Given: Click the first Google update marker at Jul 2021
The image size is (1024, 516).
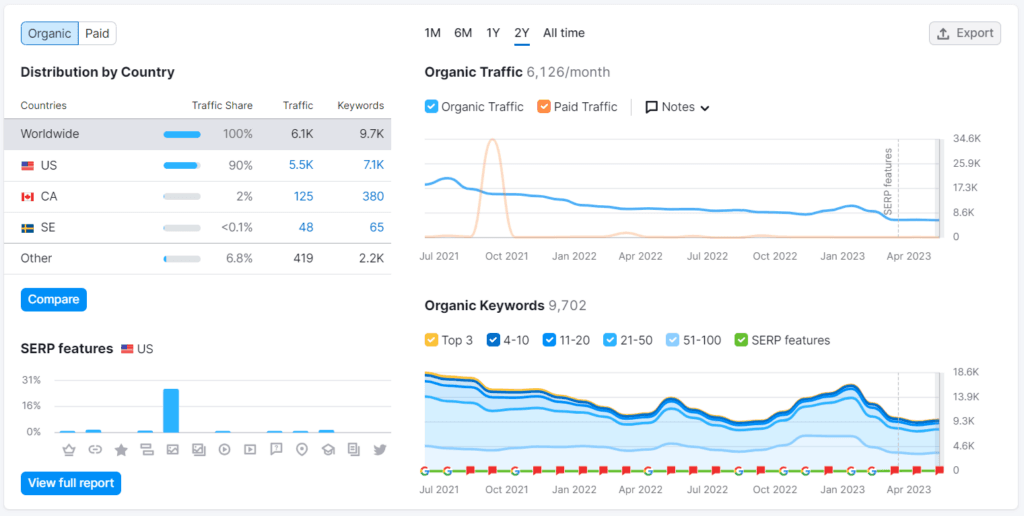Looking at the screenshot, I should point(425,470).
